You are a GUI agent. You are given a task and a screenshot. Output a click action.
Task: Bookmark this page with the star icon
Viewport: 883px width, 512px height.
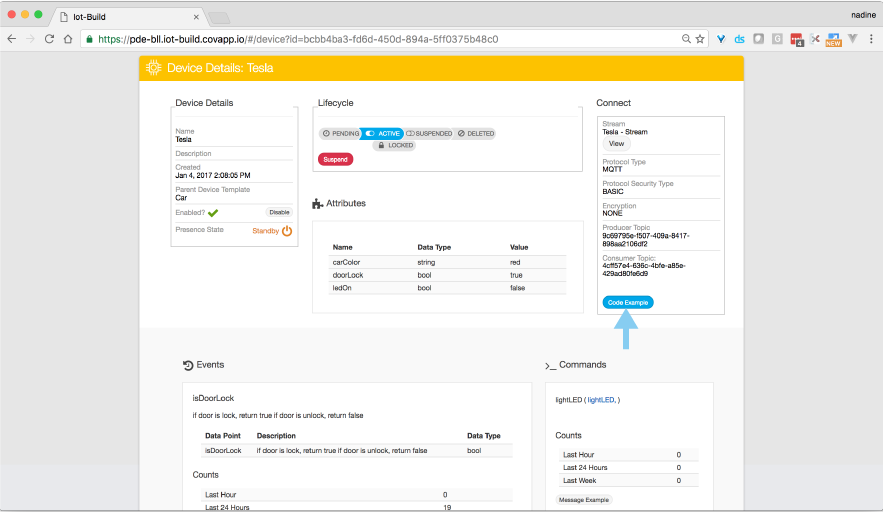click(x=700, y=39)
